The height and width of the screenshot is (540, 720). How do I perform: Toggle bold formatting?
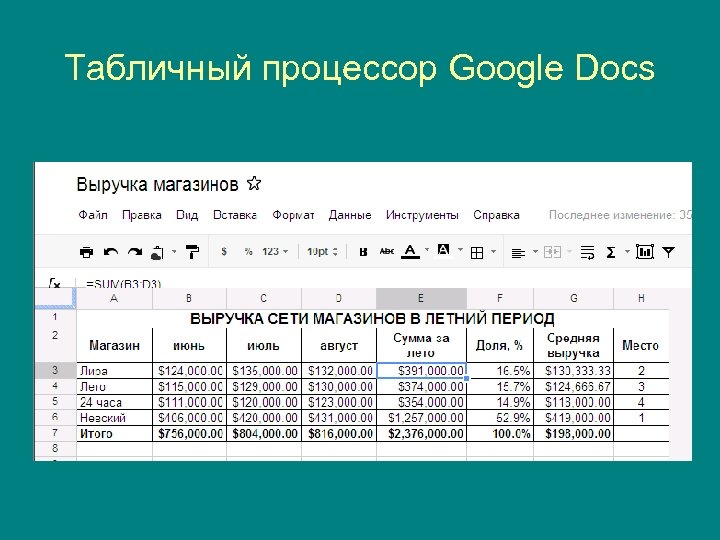363,252
